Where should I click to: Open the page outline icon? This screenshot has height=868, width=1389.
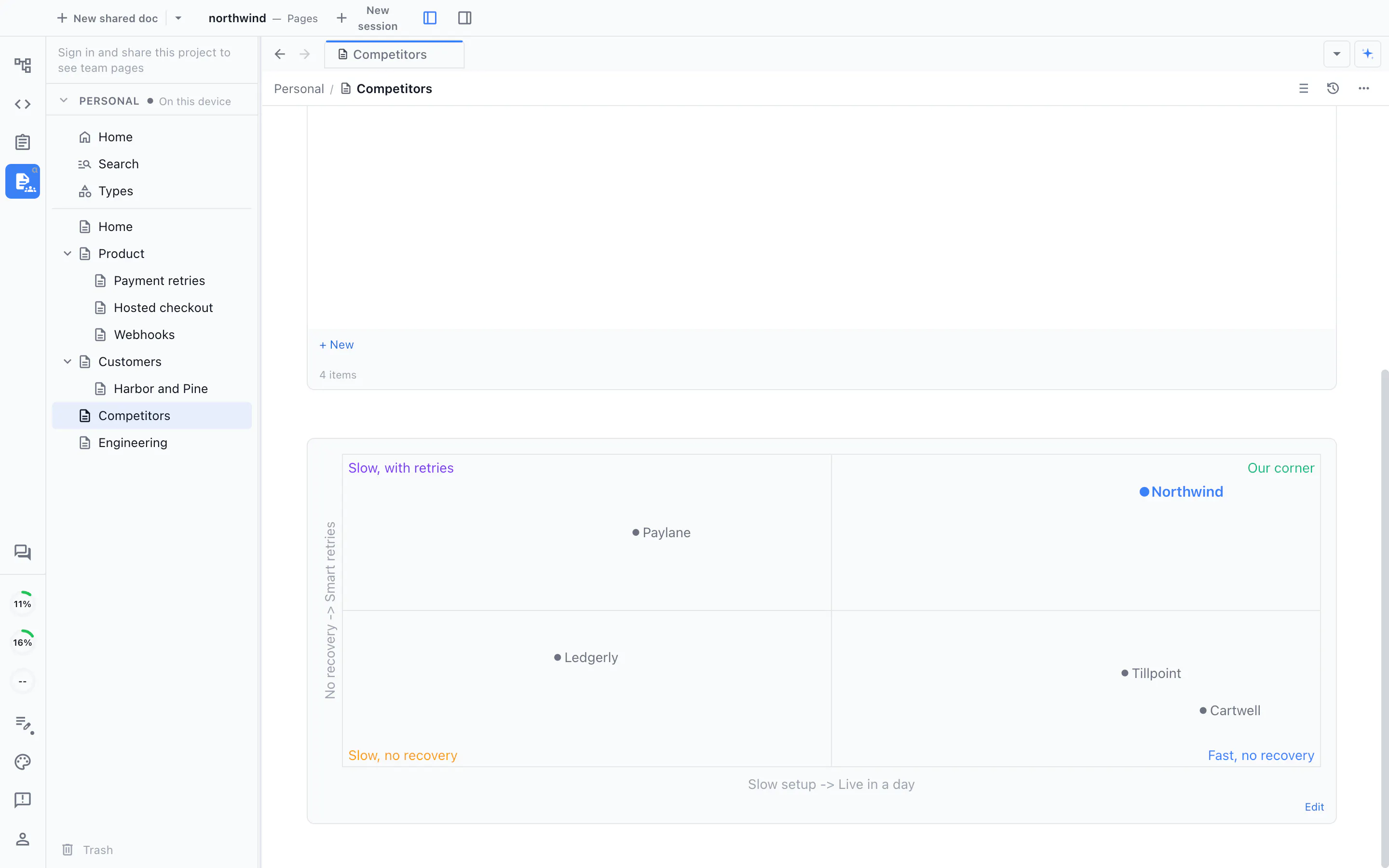(1304, 88)
